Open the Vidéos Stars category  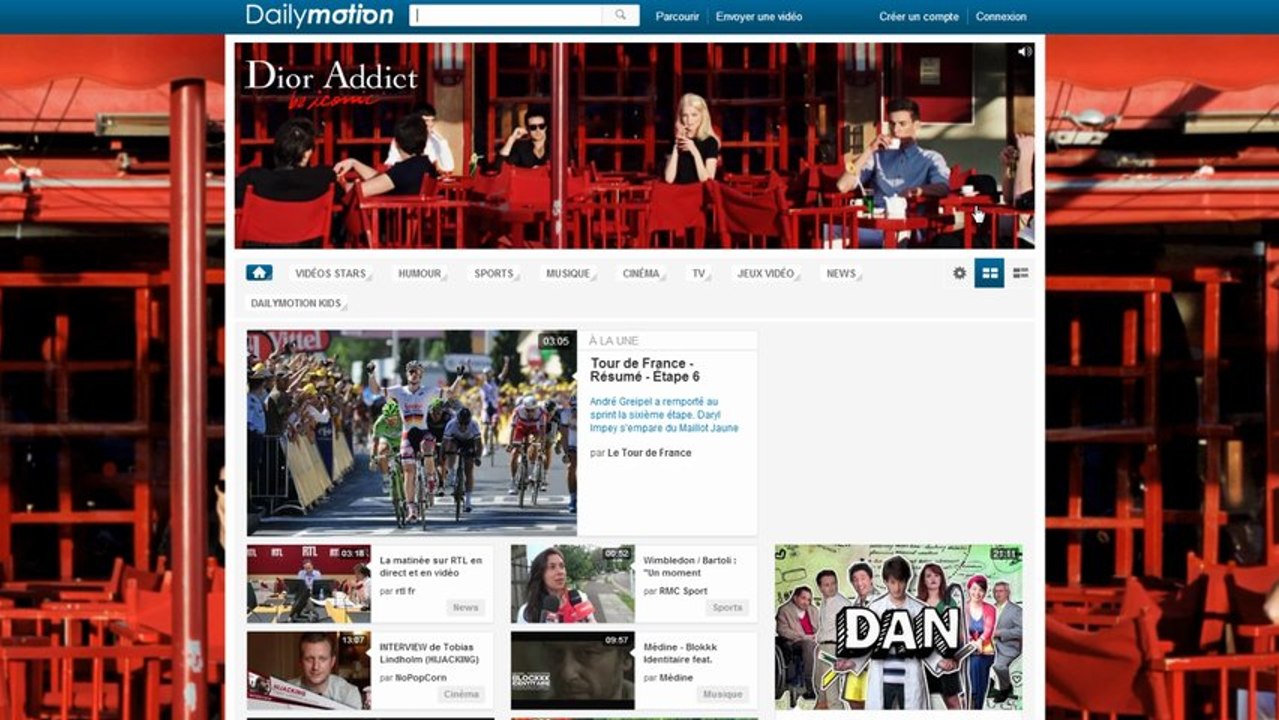[x=331, y=273]
